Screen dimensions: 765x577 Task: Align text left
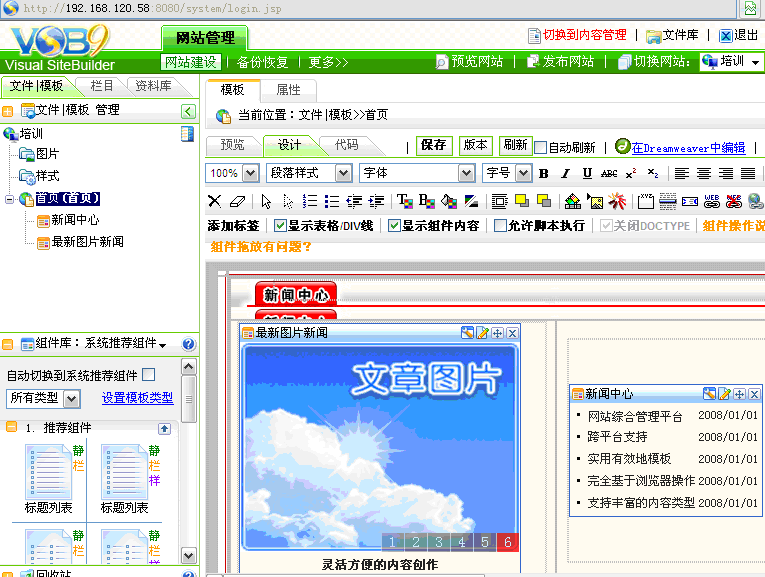tap(682, 173)
